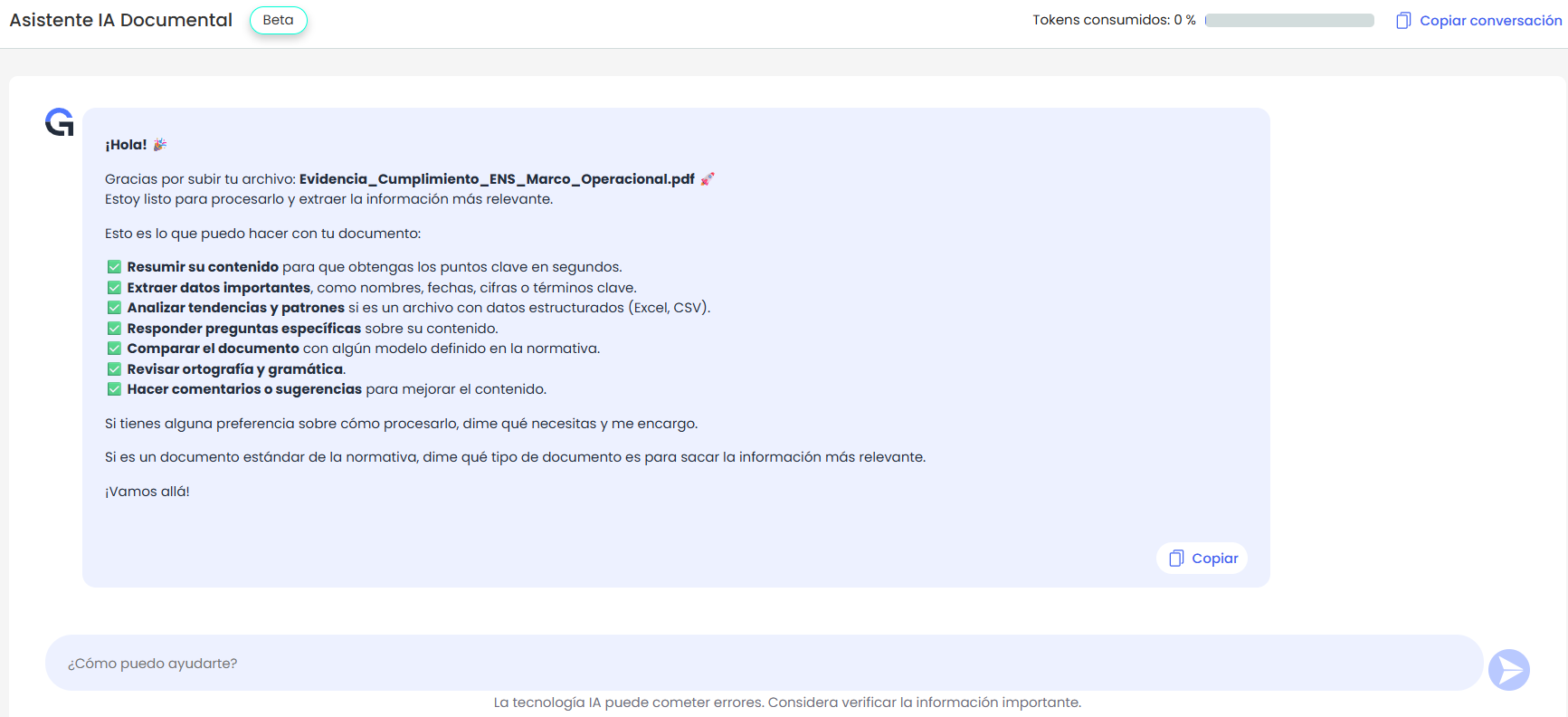Click the clipboard icon inside the Copiar button
Image resolution: width=1568 pixels, height=717 pixels.
1176,559
